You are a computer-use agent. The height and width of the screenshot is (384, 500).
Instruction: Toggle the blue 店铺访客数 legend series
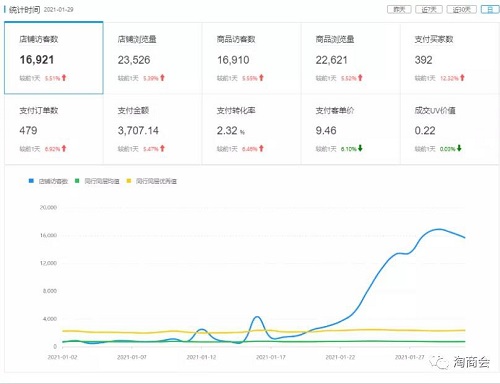[x=48, y=181]
